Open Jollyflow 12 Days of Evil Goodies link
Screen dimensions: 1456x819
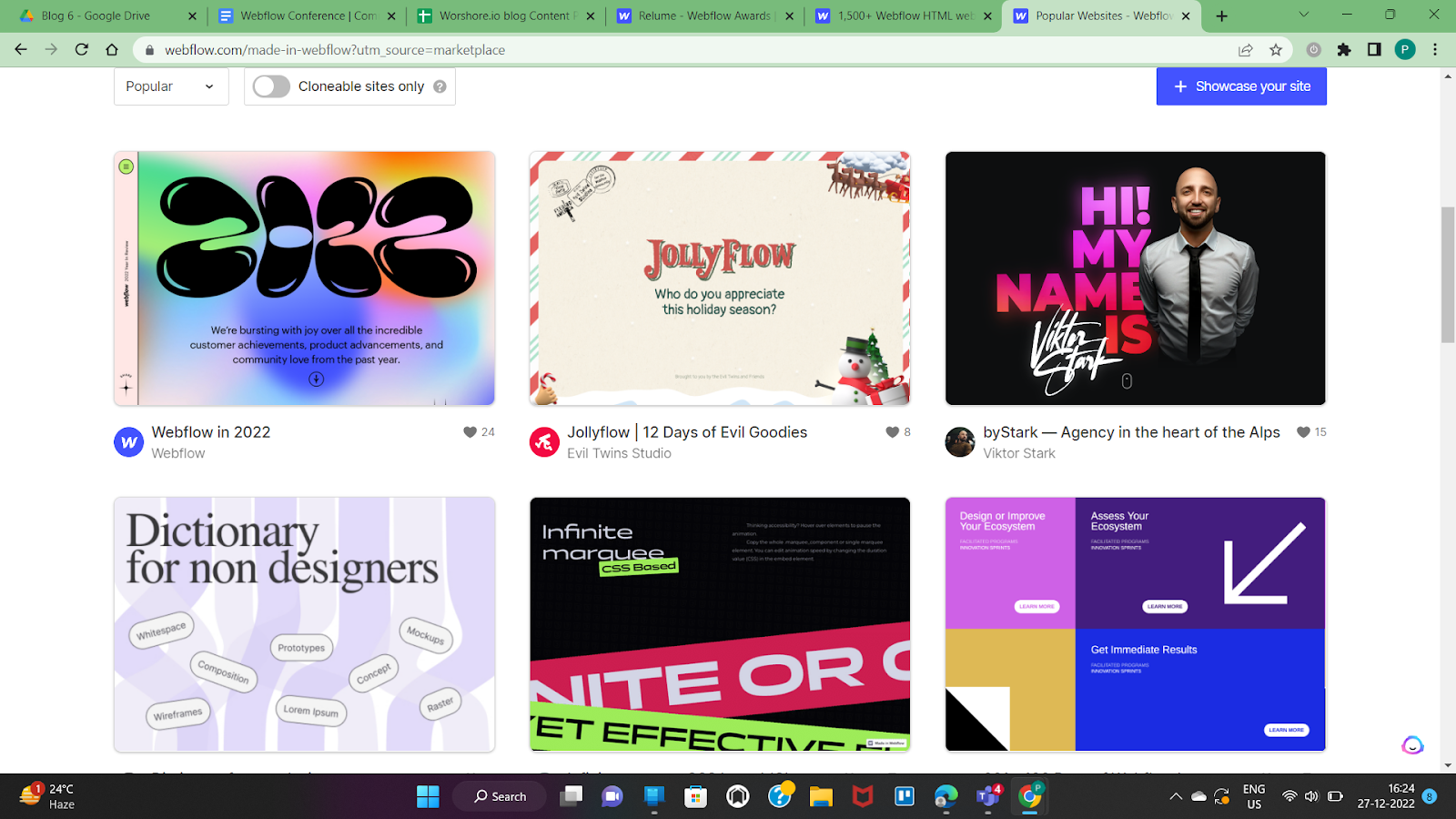coord(687,432)
